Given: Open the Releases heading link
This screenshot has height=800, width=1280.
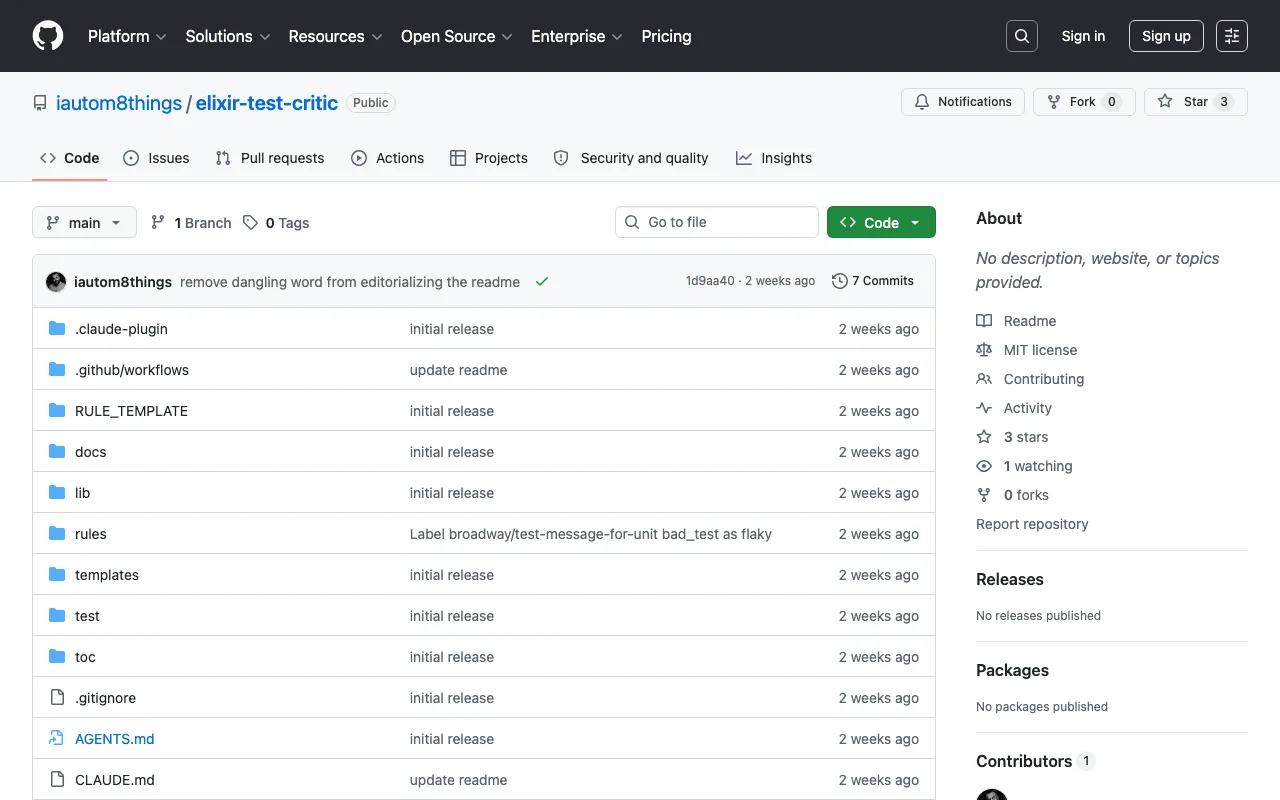Looking at the screenshot, I should (x=1010, y=579).
